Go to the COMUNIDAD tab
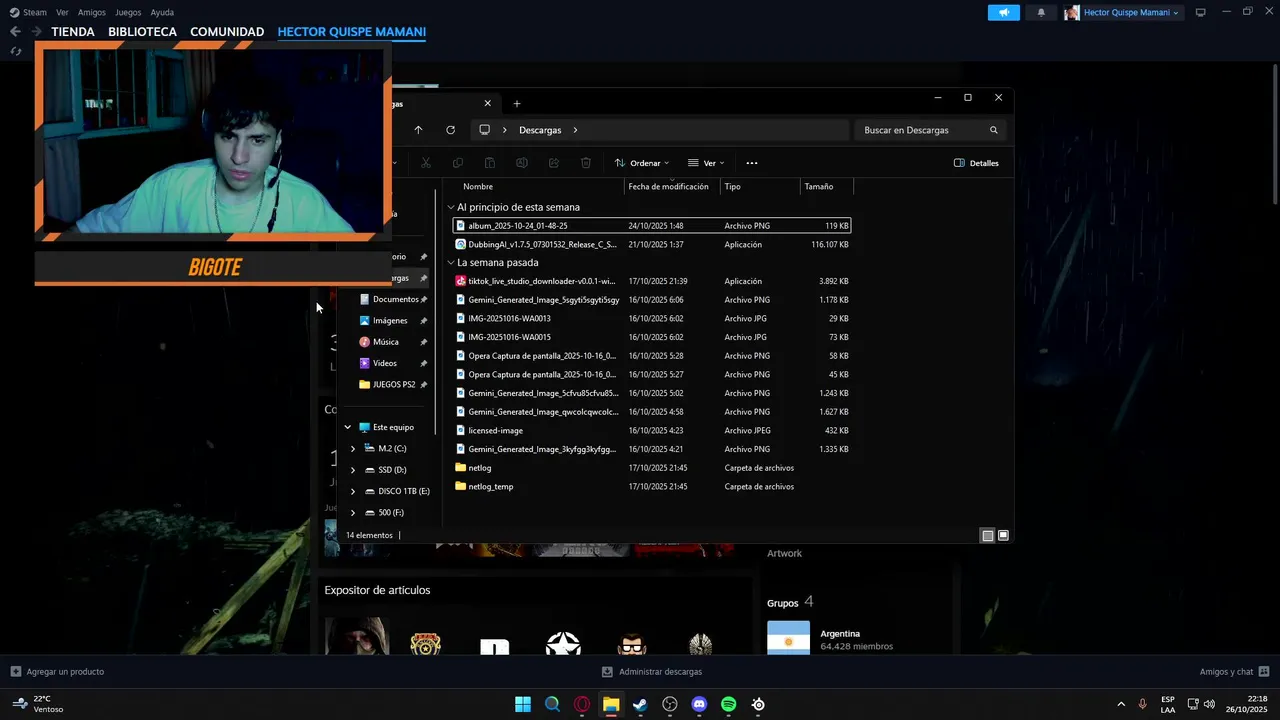The height and width of the screenshot is (720, 1280). click(x=227, y=32)
